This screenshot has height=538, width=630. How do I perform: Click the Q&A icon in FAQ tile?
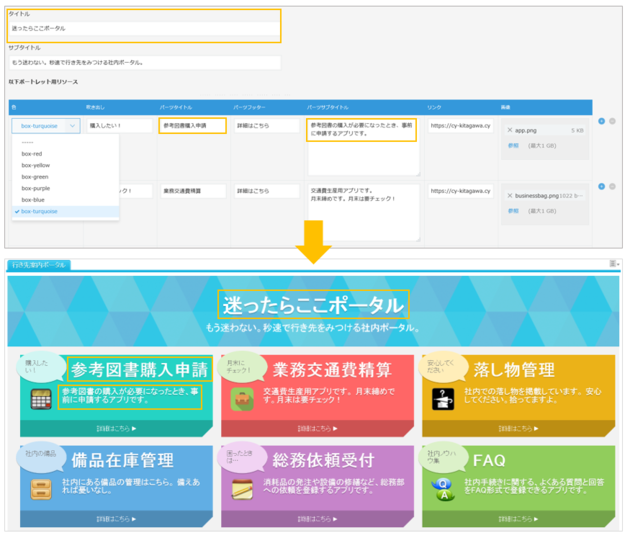(x=445, y=491)
